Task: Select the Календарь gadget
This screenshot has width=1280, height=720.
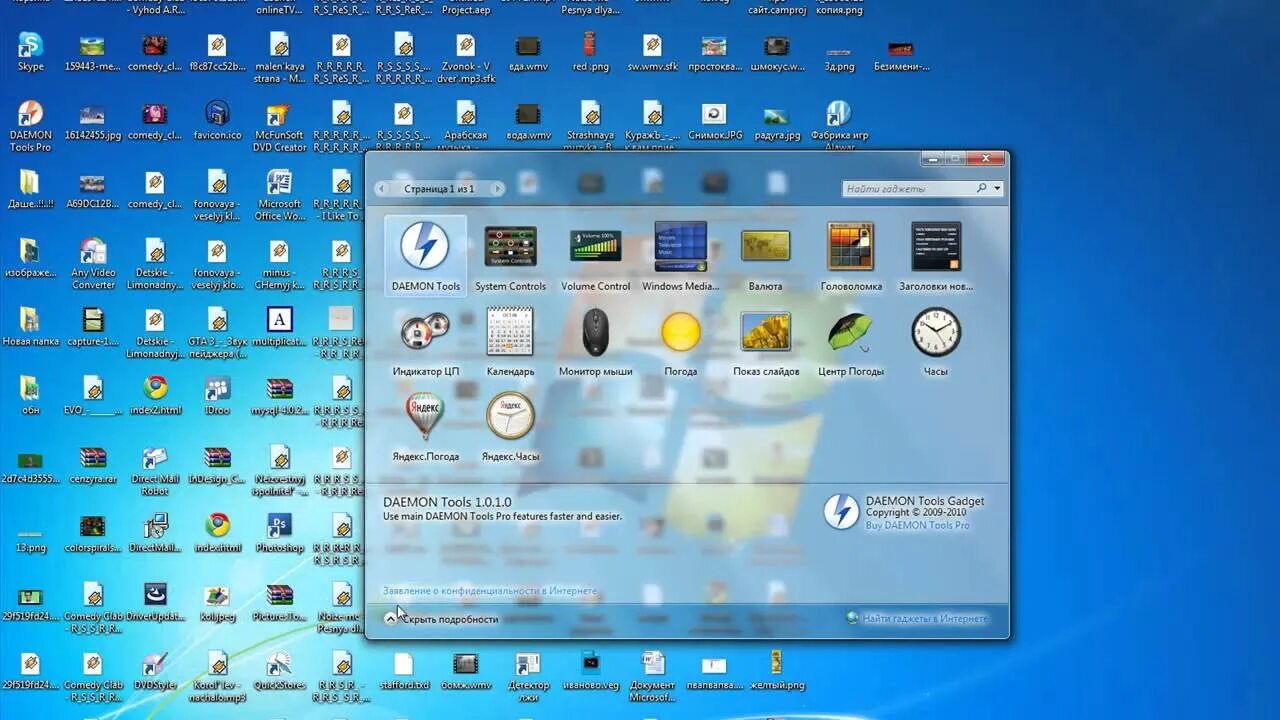Action: (x=510, y=342)
